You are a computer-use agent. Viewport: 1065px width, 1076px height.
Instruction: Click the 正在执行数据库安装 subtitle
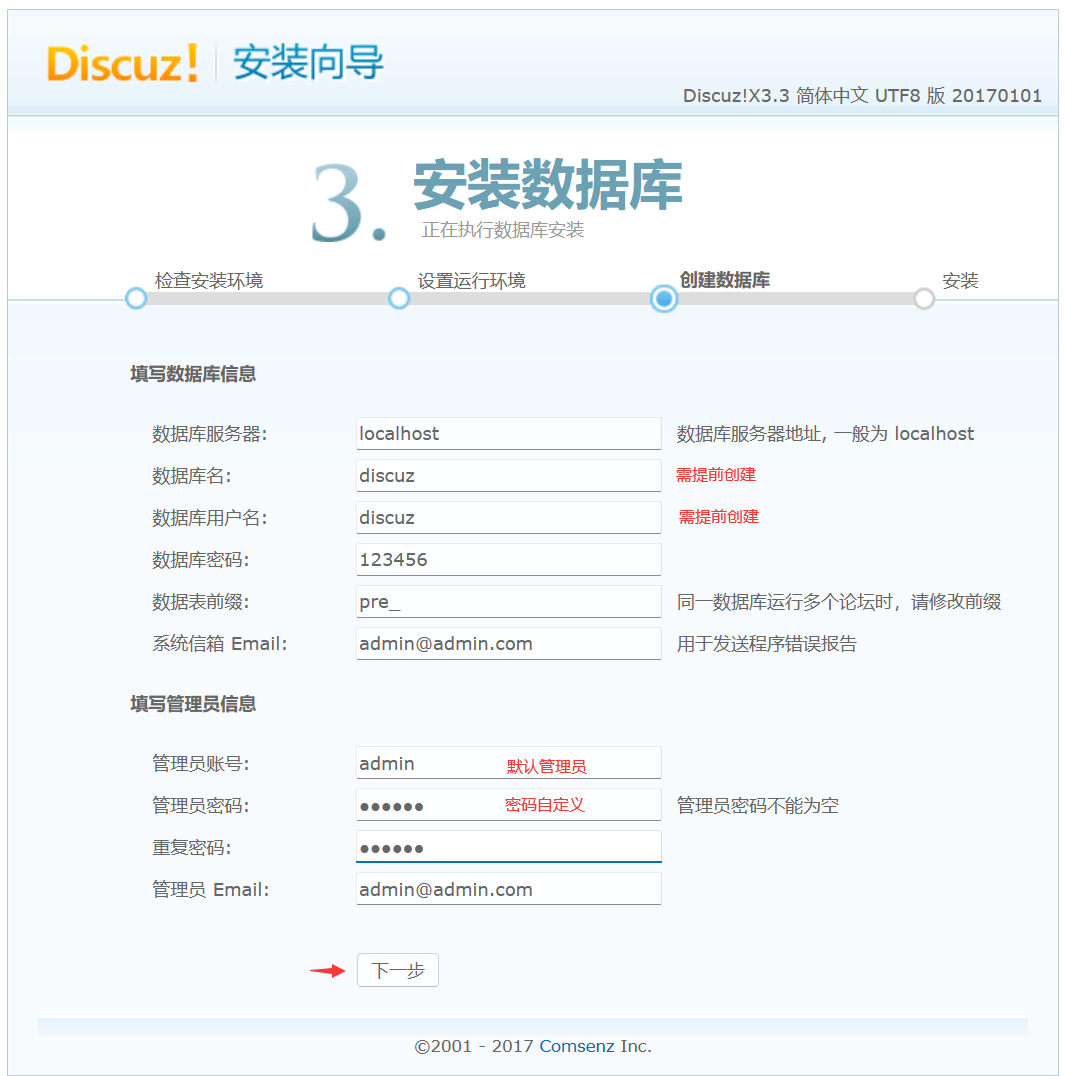point(502,229)
